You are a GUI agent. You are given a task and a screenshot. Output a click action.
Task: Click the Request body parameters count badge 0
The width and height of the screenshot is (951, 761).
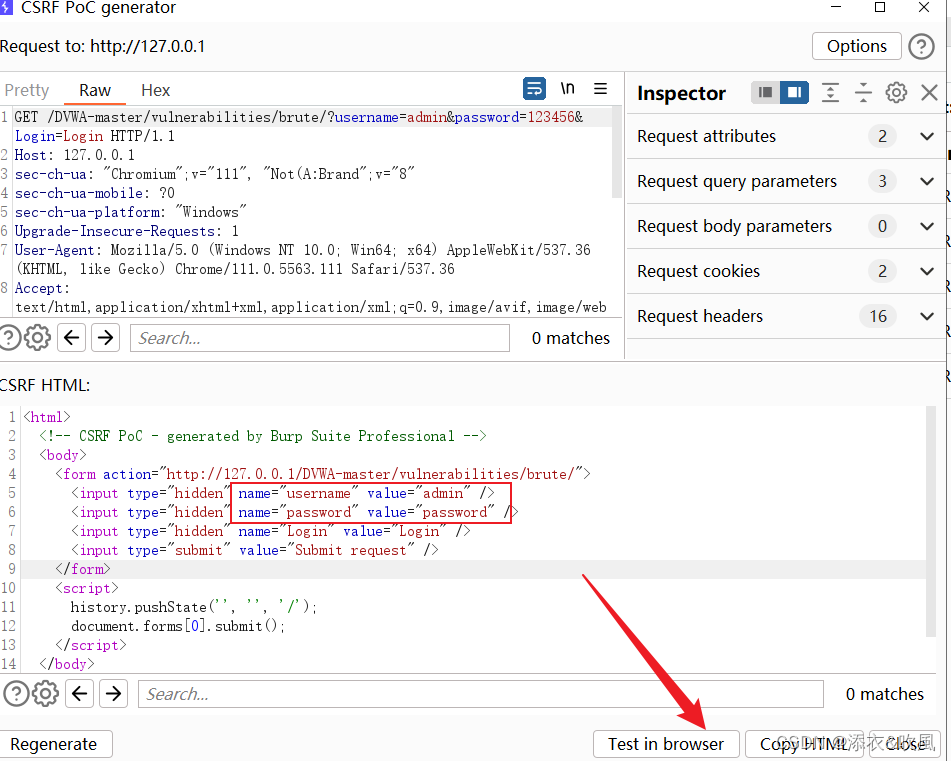[882, 226]
